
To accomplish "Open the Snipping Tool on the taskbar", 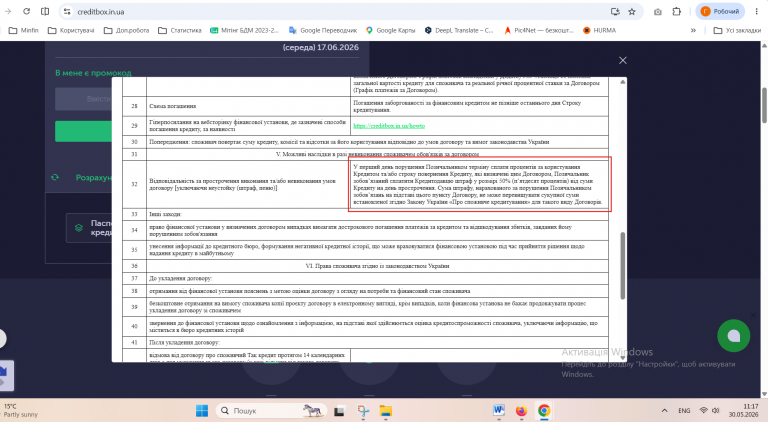I will point(363,411).
